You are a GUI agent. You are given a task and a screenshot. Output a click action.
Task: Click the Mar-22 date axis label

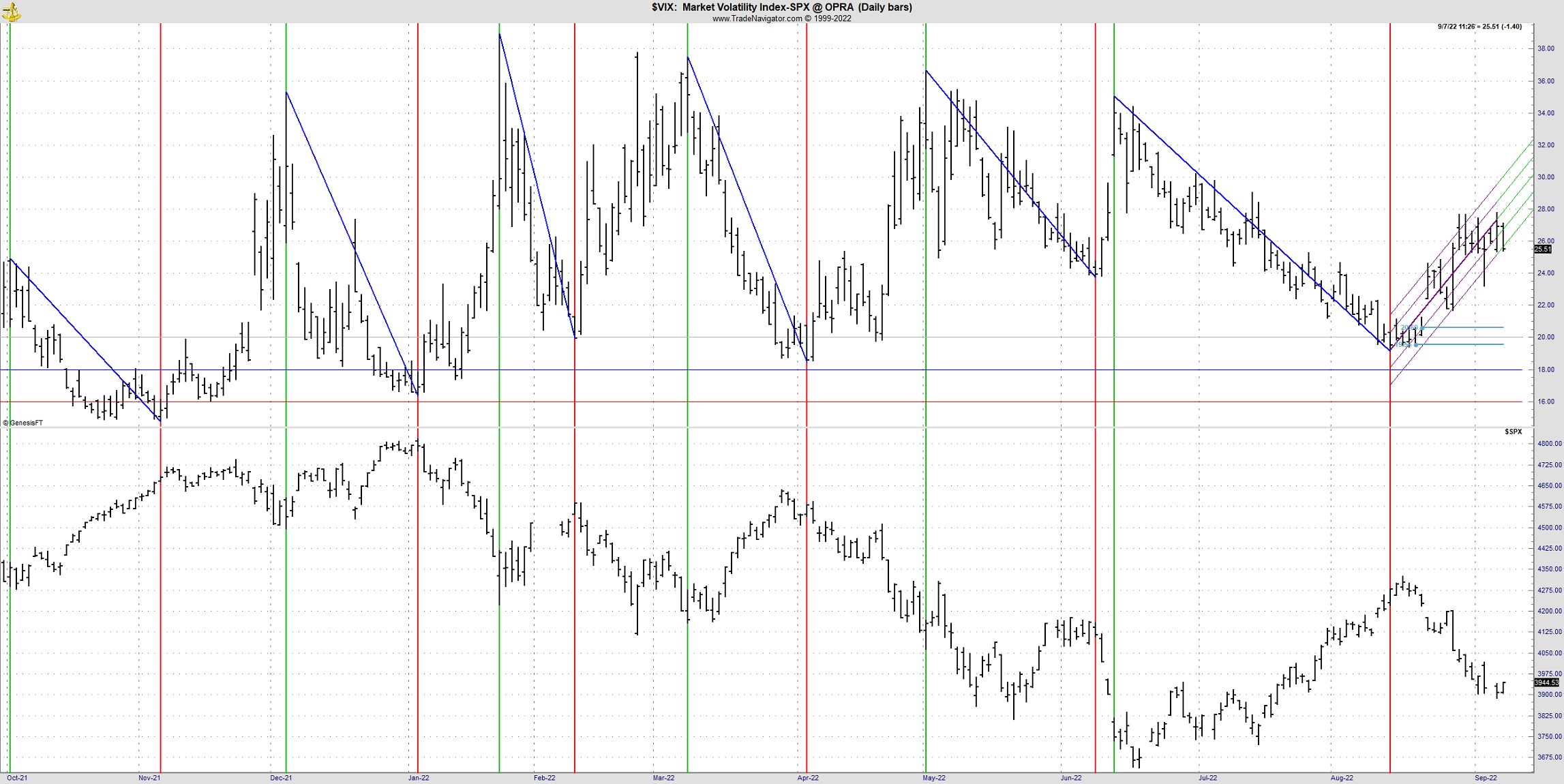point(663,778)
